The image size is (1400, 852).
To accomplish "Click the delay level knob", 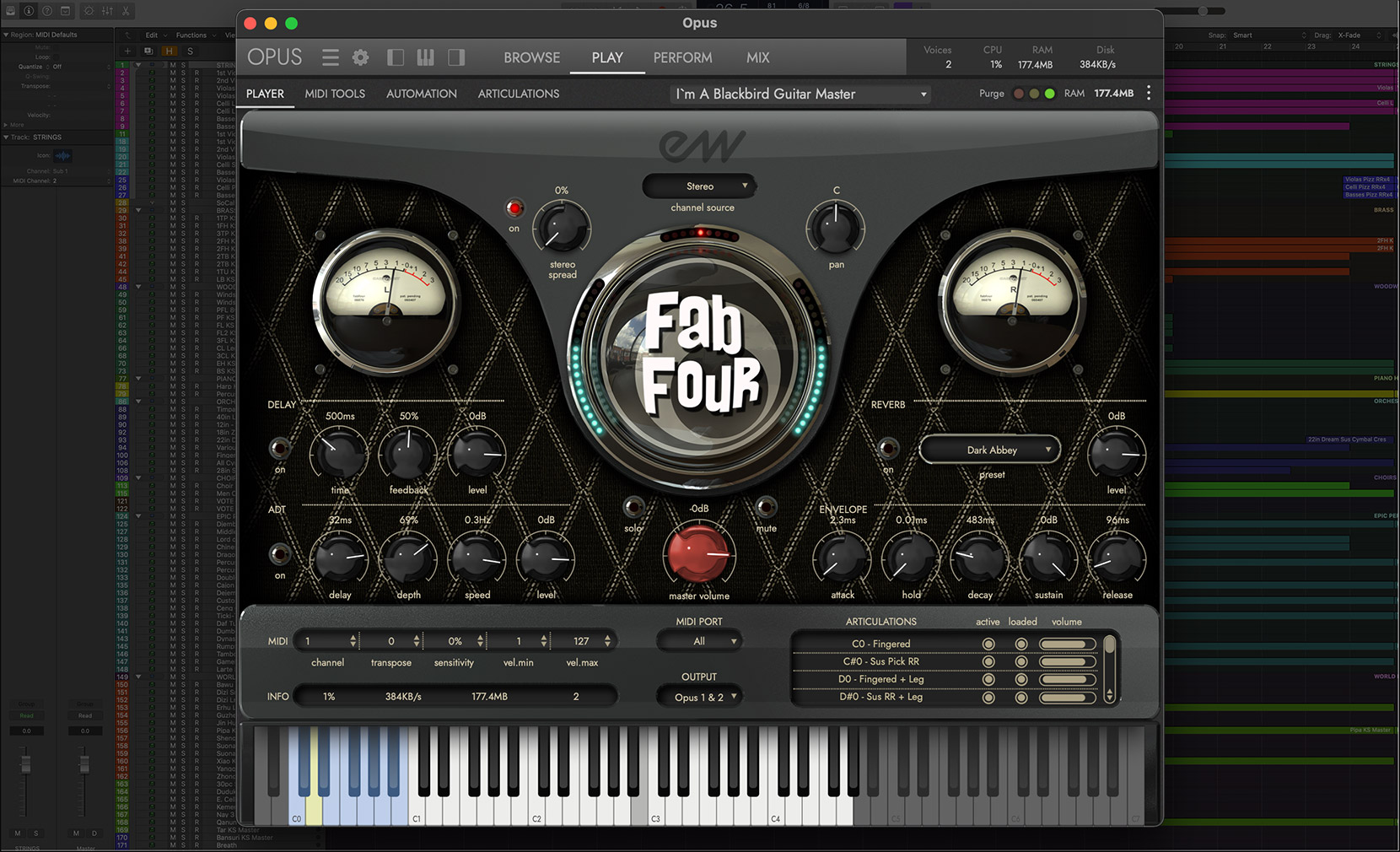I will [x=477, y=455].
